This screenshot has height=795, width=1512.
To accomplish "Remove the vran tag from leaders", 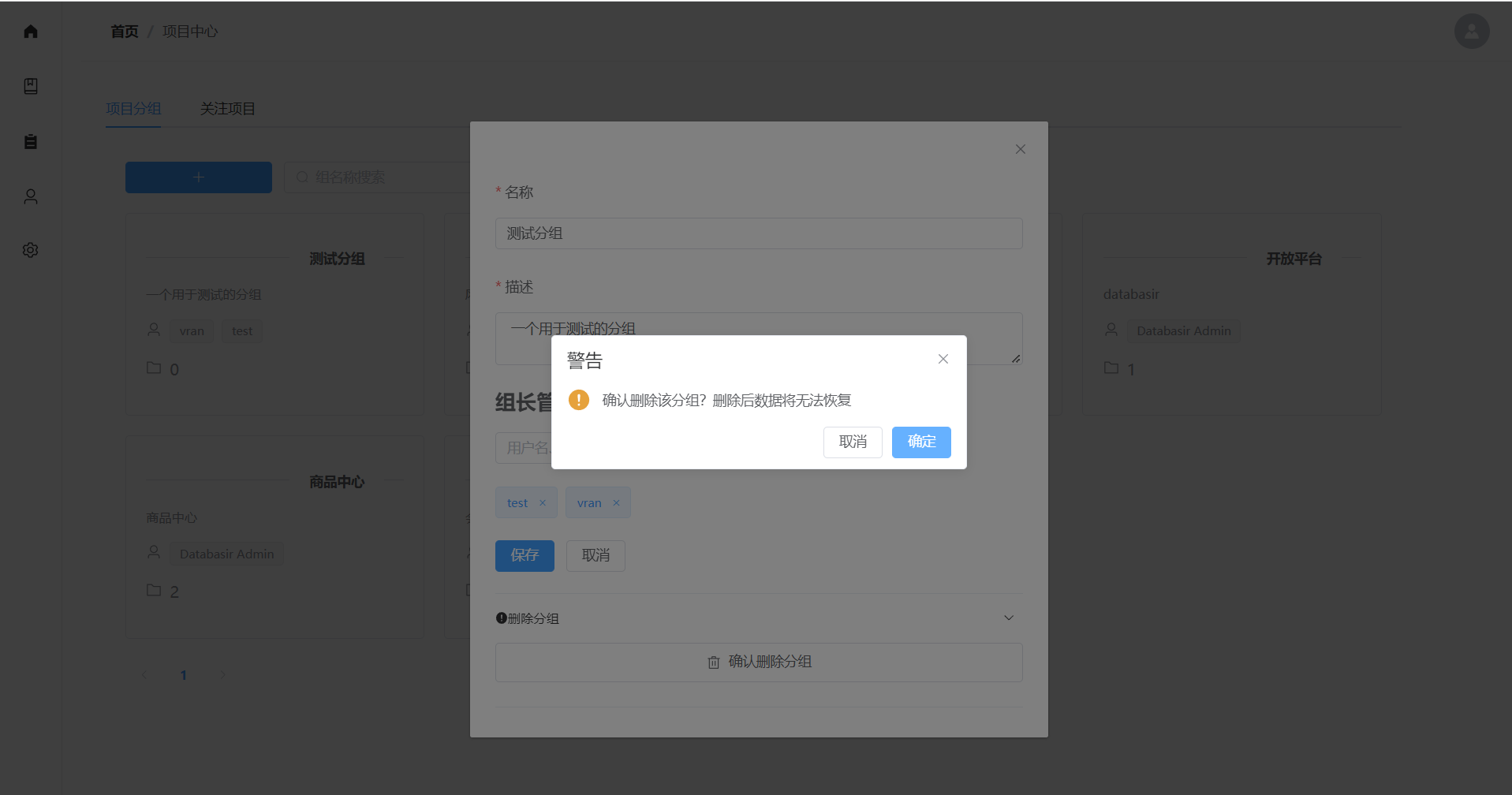I will (616, 503).
